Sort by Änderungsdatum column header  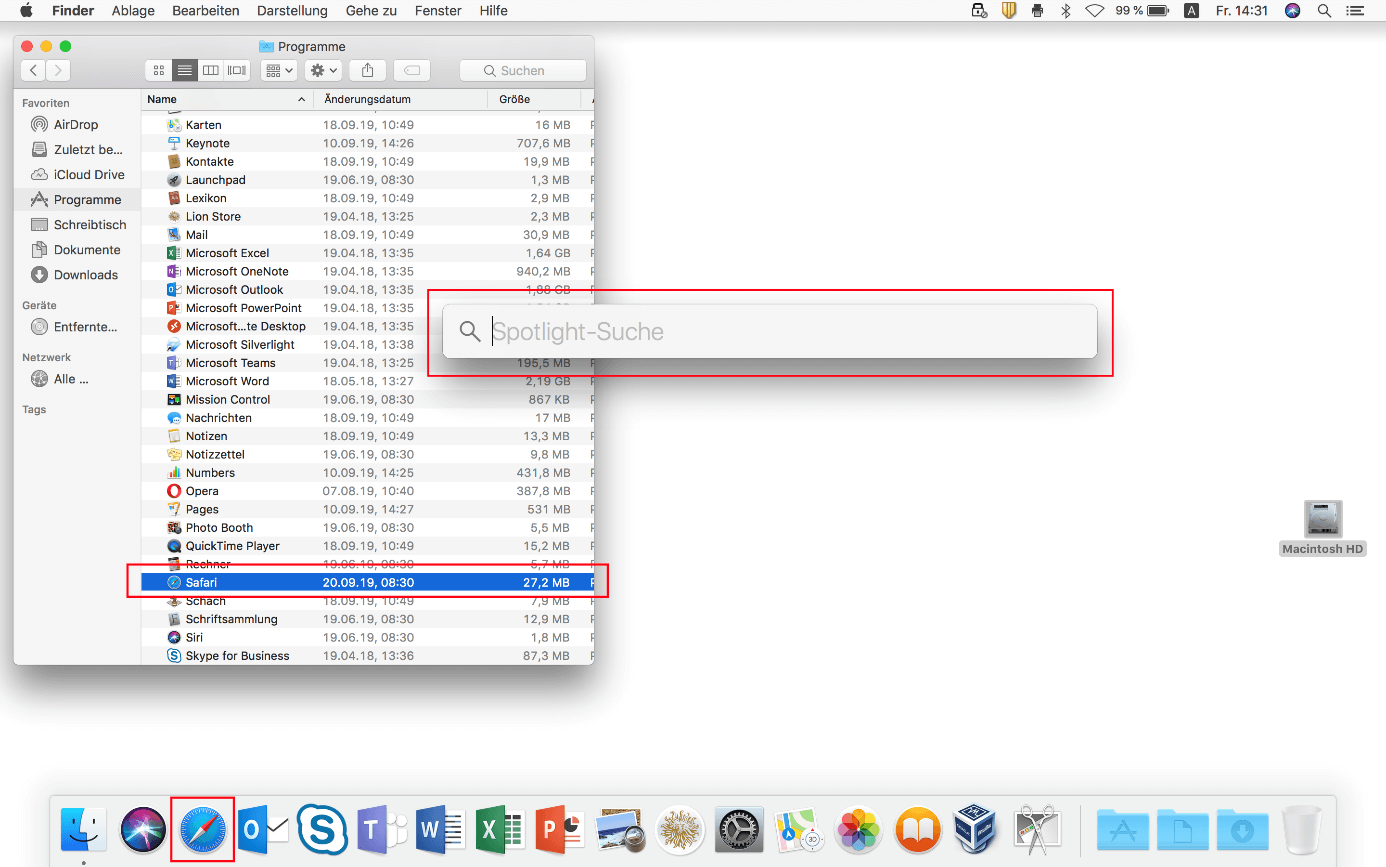[x=401, y=99]
